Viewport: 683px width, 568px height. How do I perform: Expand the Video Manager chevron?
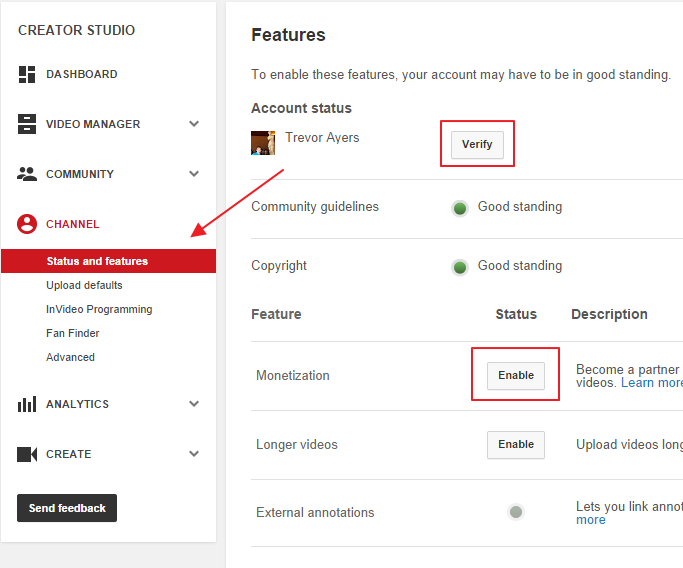pos(194,124)
